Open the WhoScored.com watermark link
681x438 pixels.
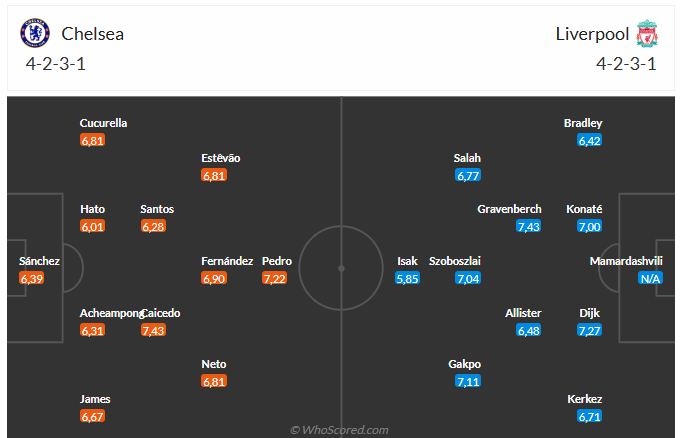pyautogui.click(x=339, y=430)
